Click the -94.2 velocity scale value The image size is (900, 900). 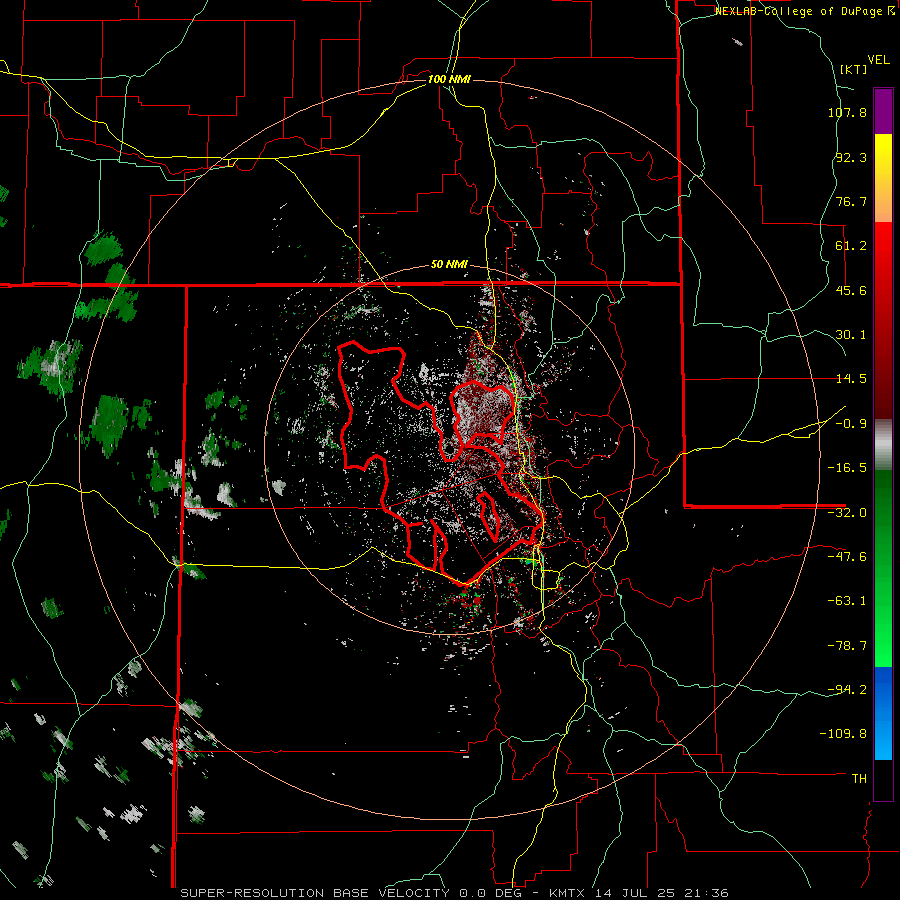(847, 689)
